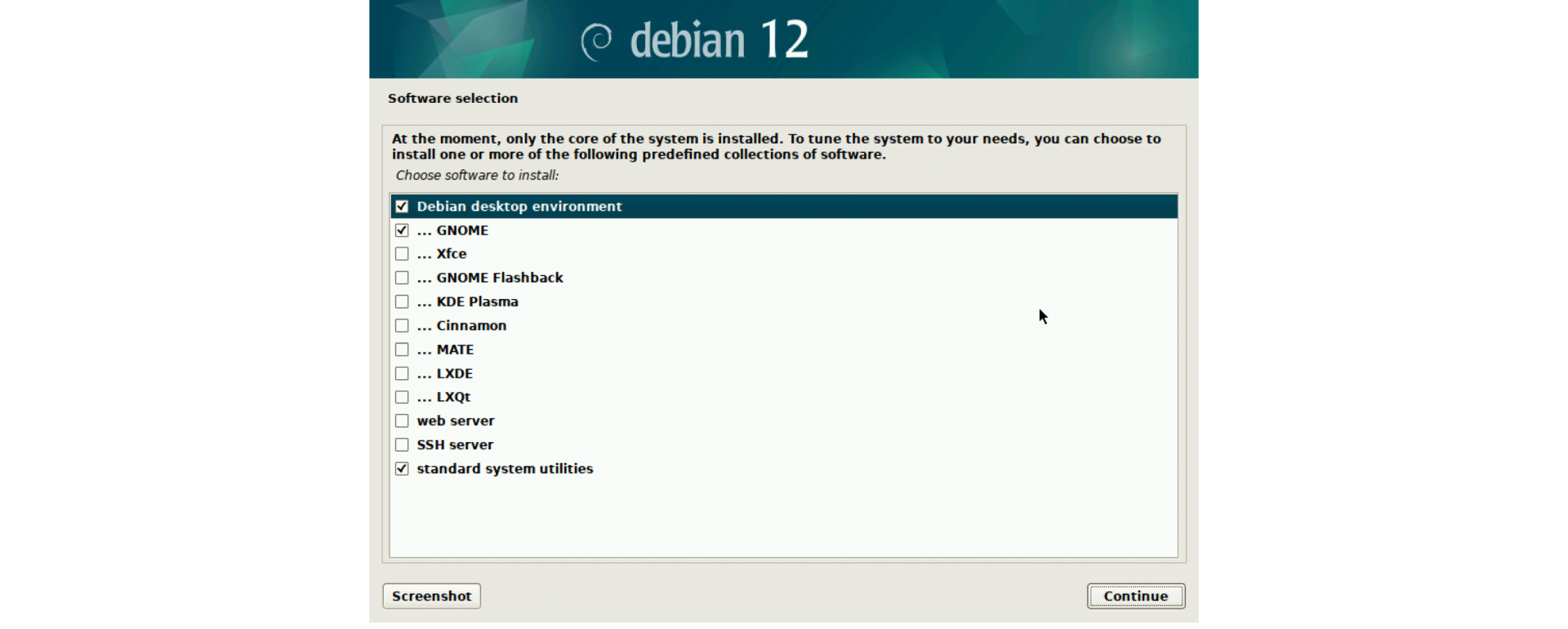Enable the MATE desktop checkbox

[x=402, y=350]
